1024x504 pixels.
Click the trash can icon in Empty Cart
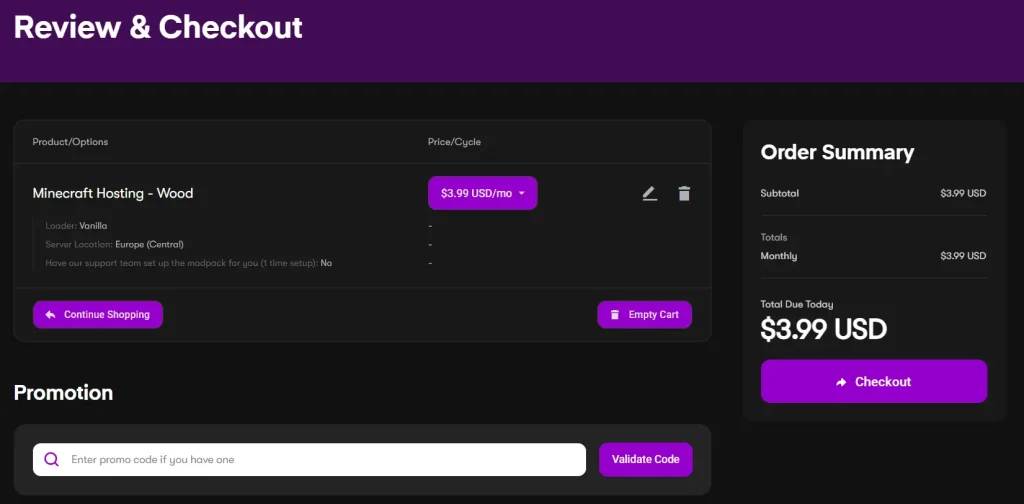point(615,315)
